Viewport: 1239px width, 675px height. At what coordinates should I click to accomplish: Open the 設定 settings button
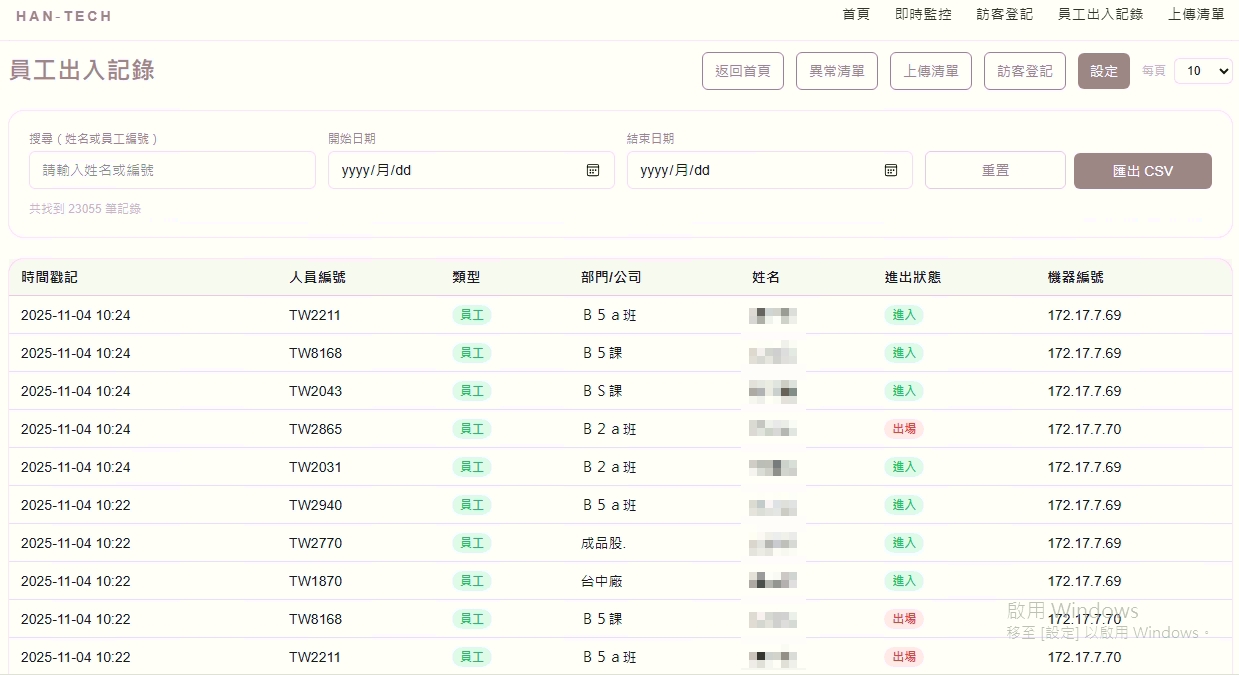click(x=1103, y=71)
